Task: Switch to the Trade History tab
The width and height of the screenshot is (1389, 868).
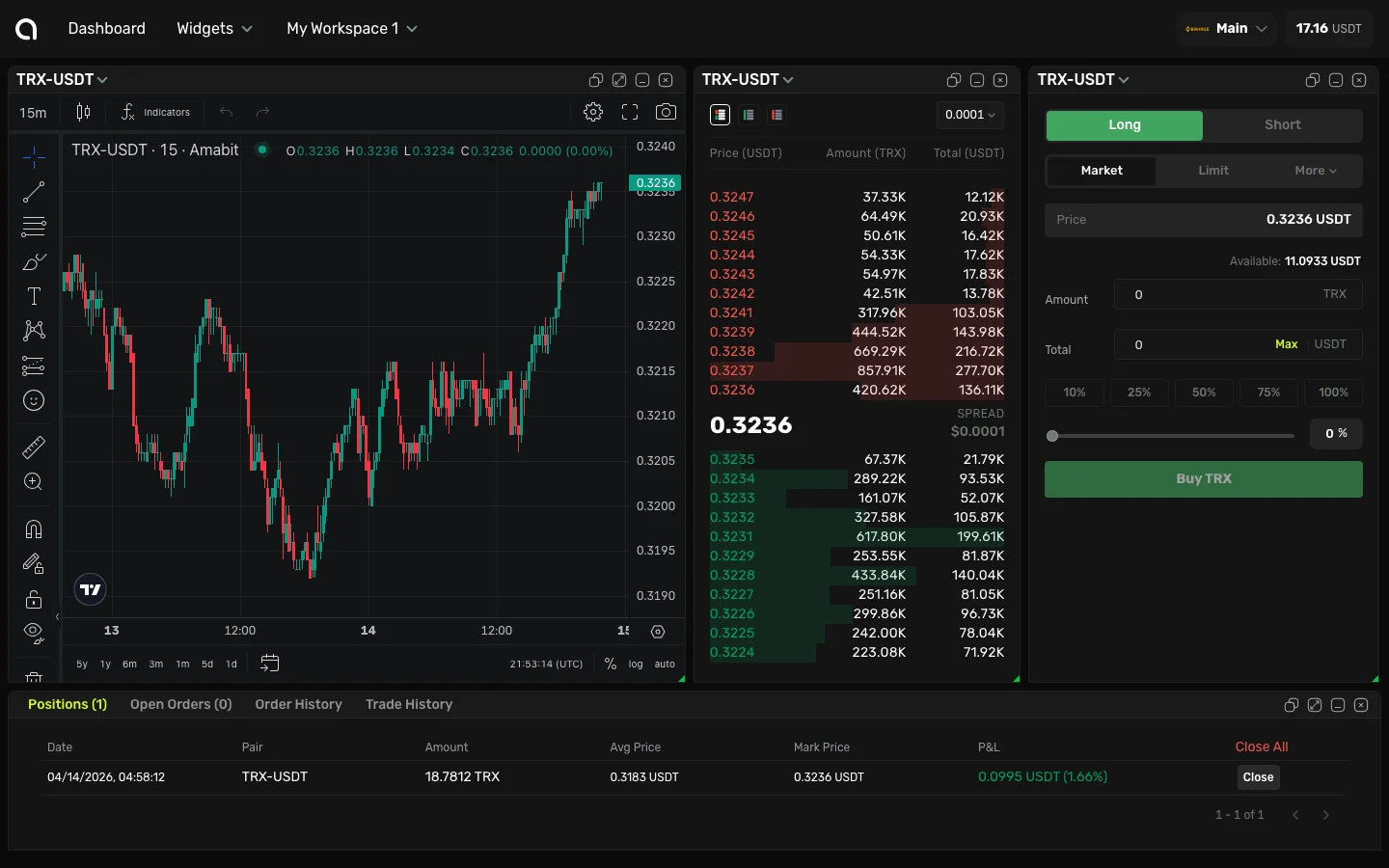Action: (x=409, y=704)
